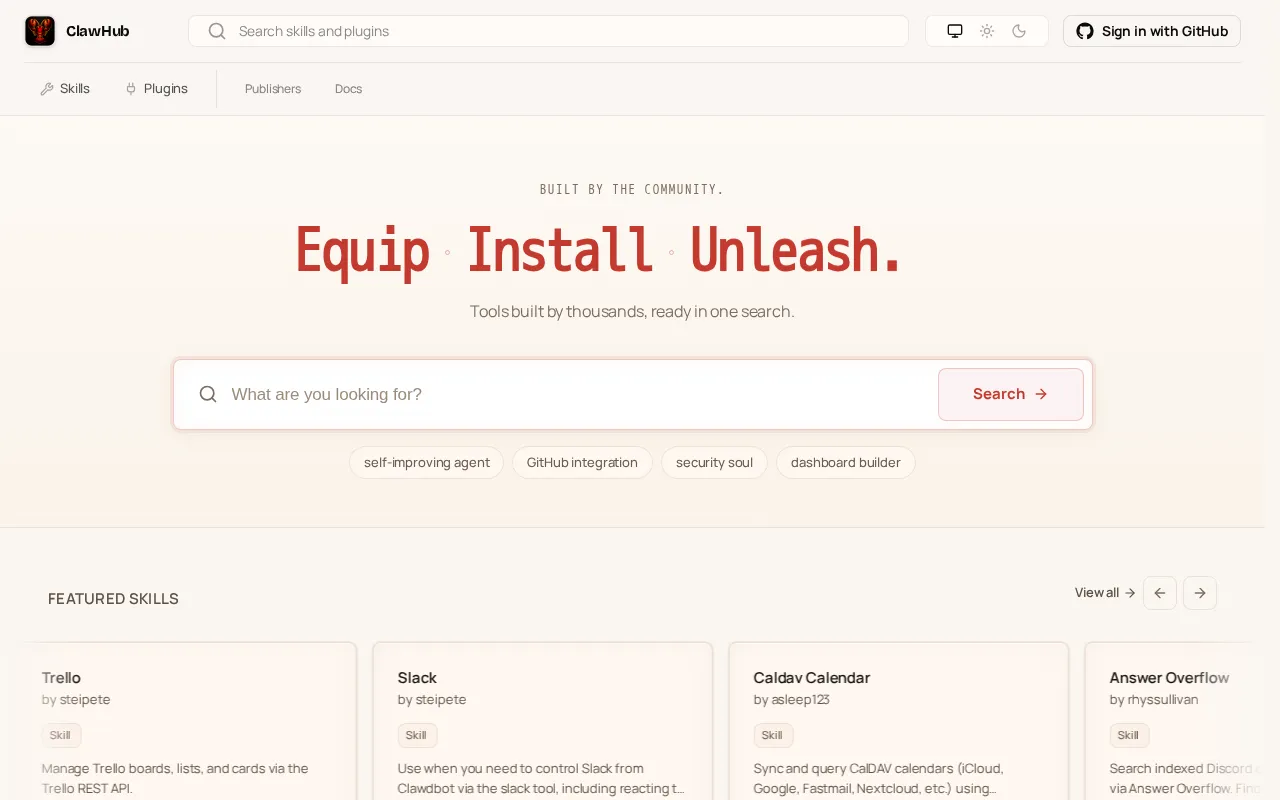
Task: Click the hero Search button
Action: tap(1011, 394)
